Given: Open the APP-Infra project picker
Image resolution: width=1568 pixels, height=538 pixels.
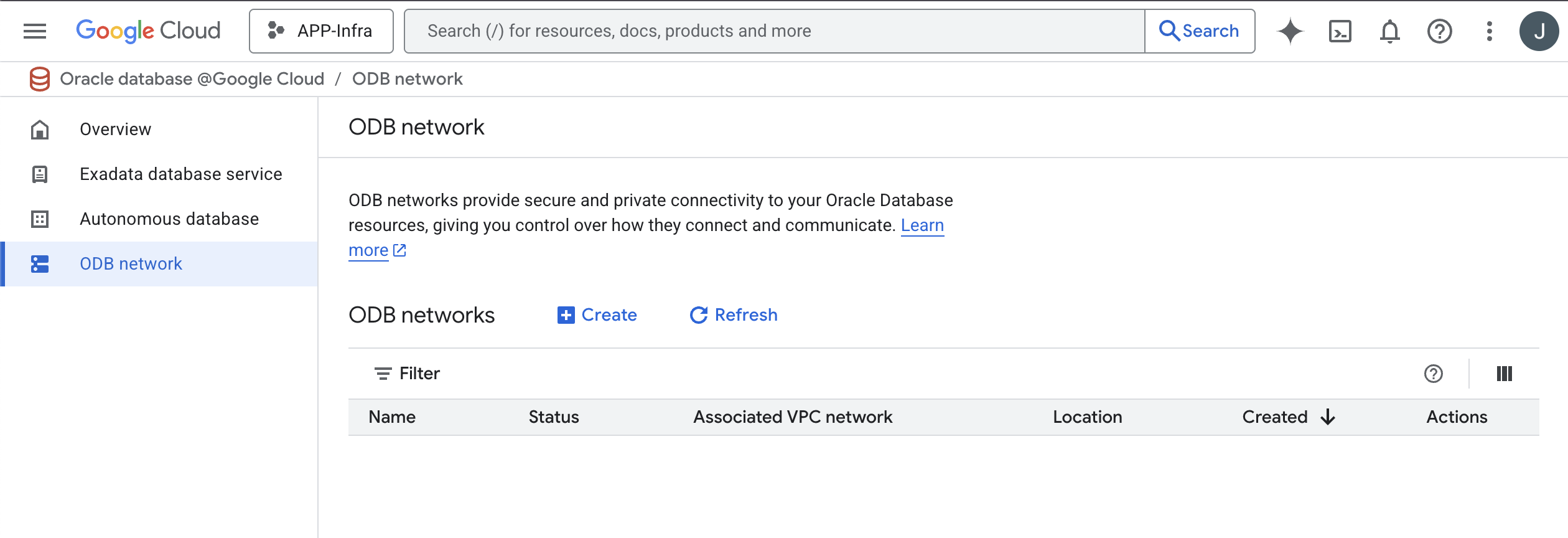Looking at the screenshot, I should pyautogui.click(x=321, y=31).
